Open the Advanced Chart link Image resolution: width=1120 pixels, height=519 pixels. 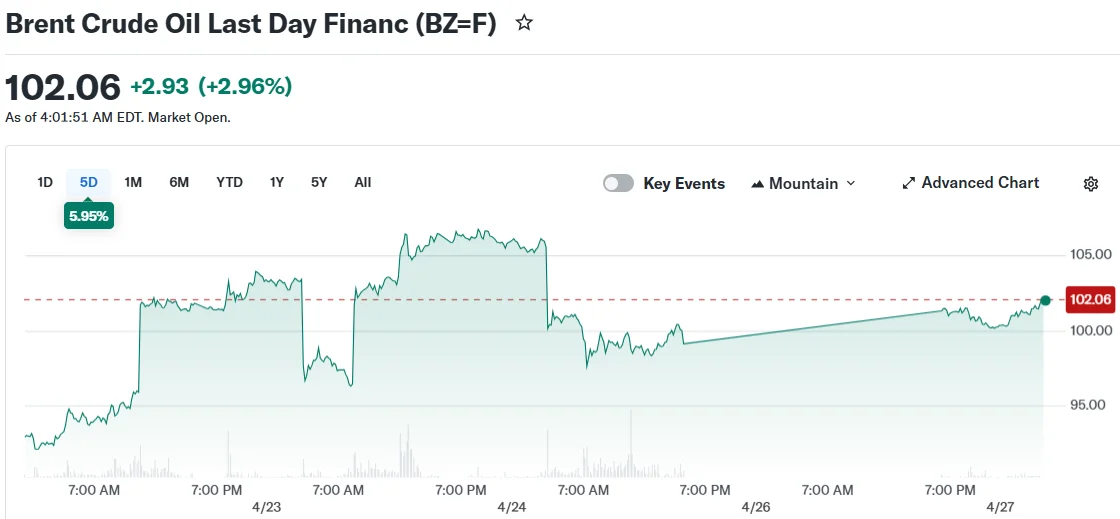(x=980, y=183)
